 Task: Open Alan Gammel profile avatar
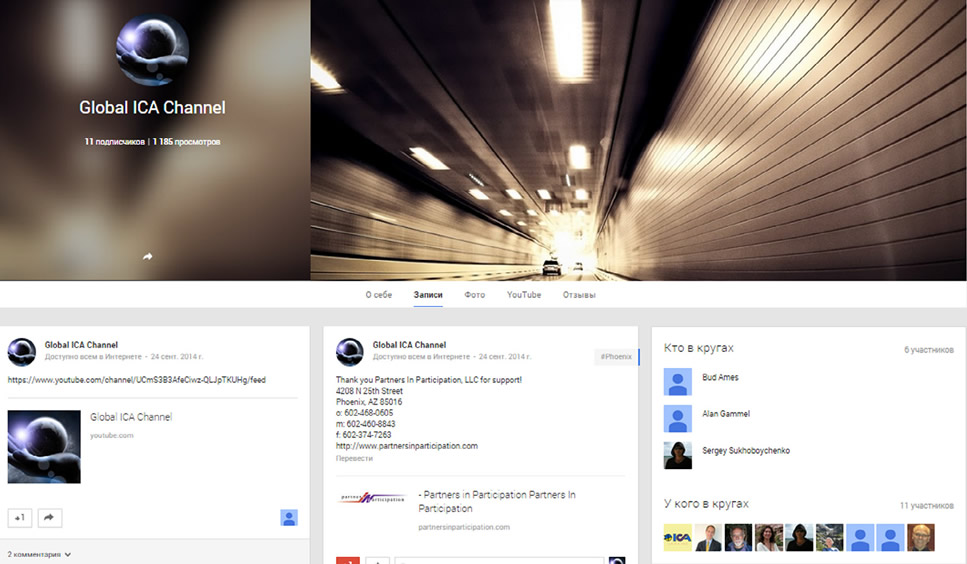point(678,419)
